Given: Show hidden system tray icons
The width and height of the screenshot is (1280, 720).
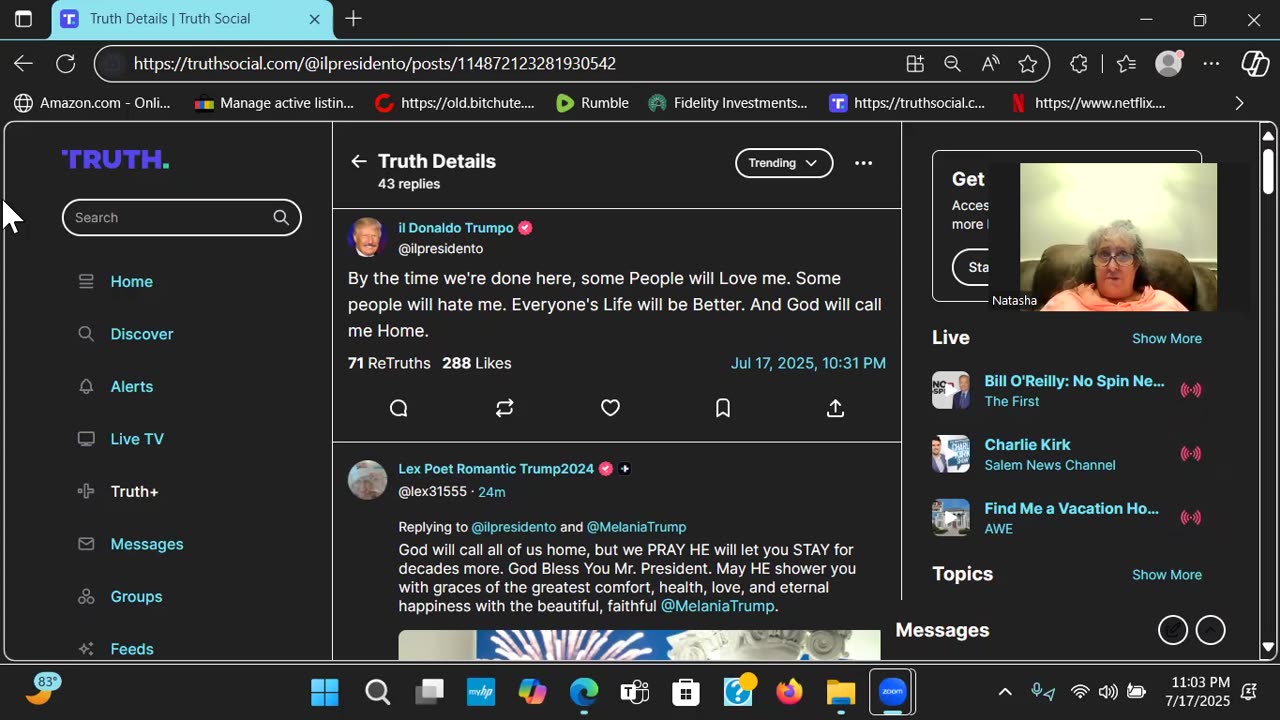Looking at the screenshot, I should coord(1005,692).
